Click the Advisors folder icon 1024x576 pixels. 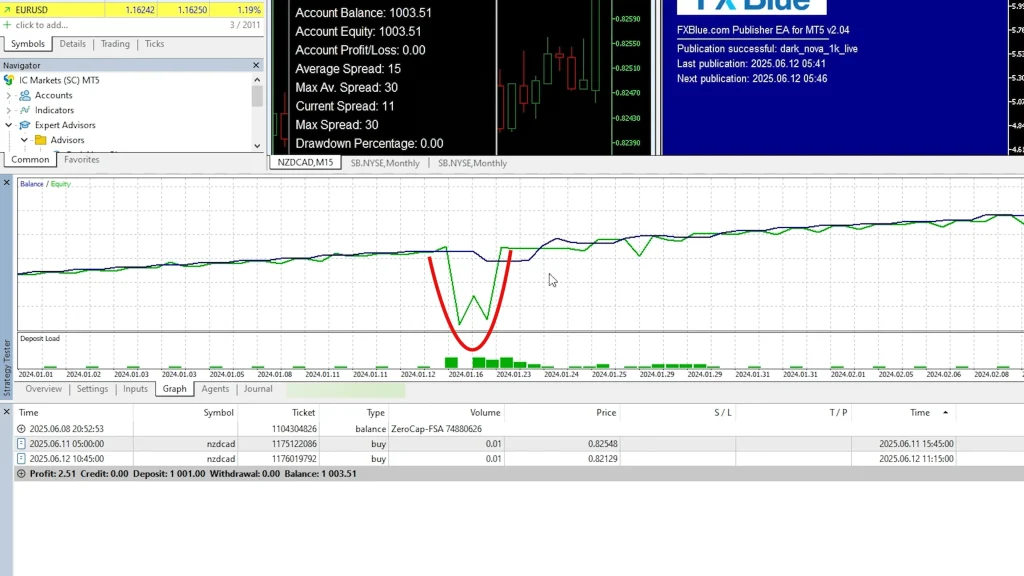pyautogui.click(x=40, y=140)
